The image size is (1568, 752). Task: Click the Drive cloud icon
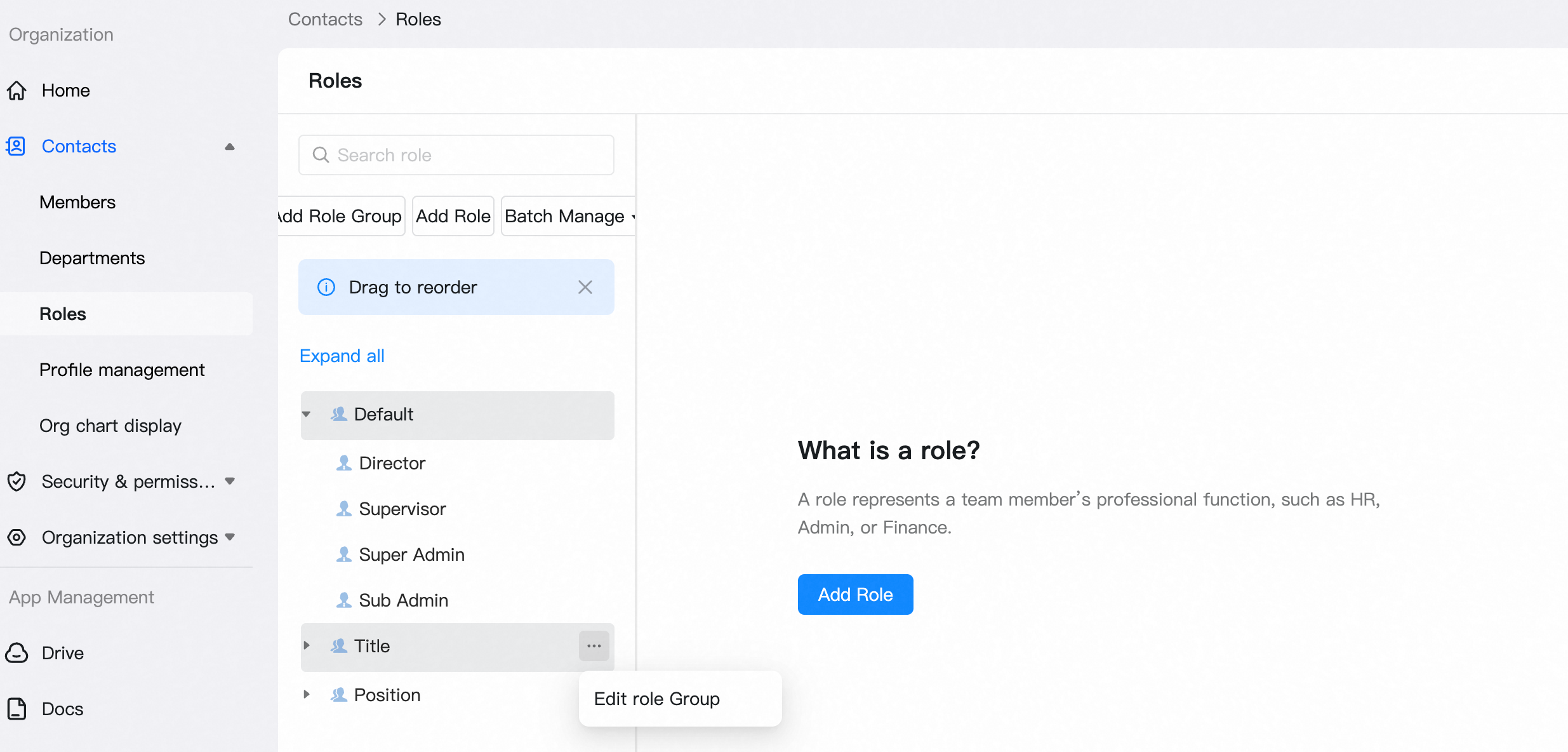tap(17, 653)
